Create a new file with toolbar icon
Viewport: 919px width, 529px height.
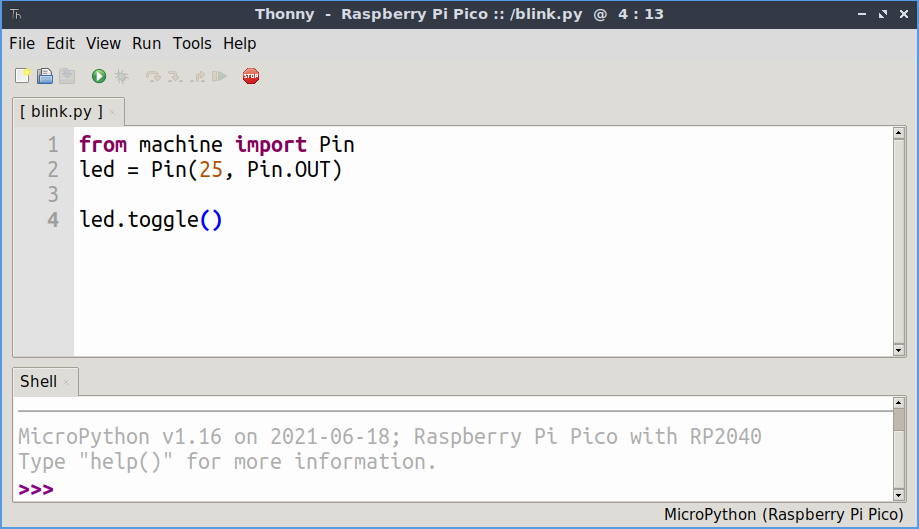22,76
